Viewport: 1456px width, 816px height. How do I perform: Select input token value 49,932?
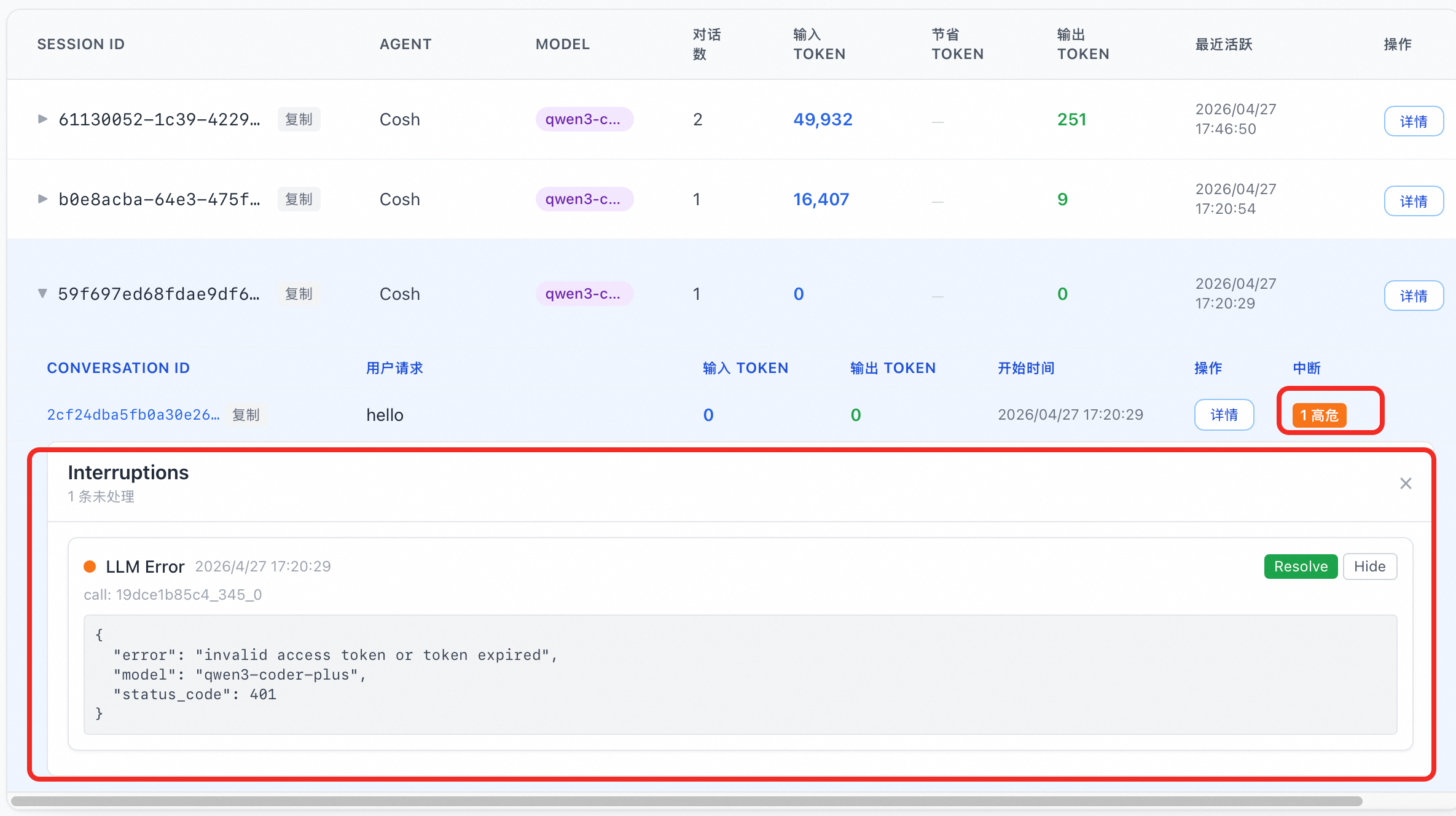[x=823, y=119]
